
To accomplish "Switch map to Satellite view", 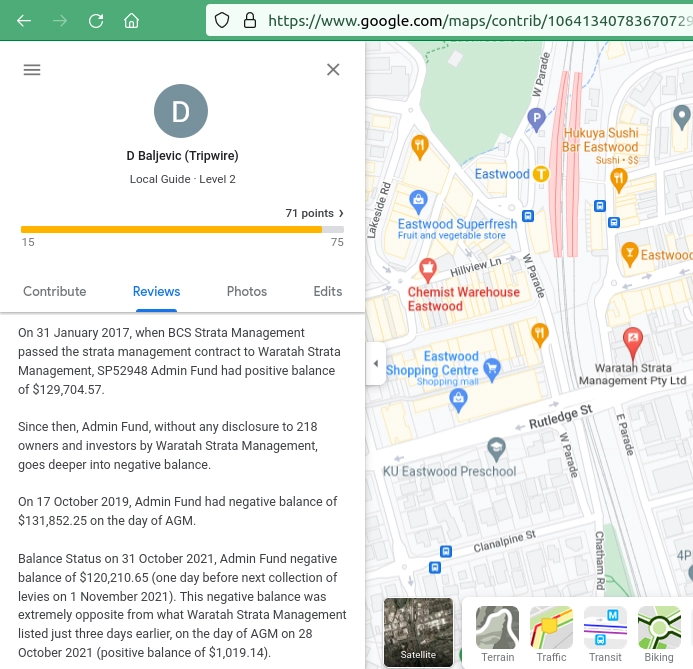I will click(418, 632).
